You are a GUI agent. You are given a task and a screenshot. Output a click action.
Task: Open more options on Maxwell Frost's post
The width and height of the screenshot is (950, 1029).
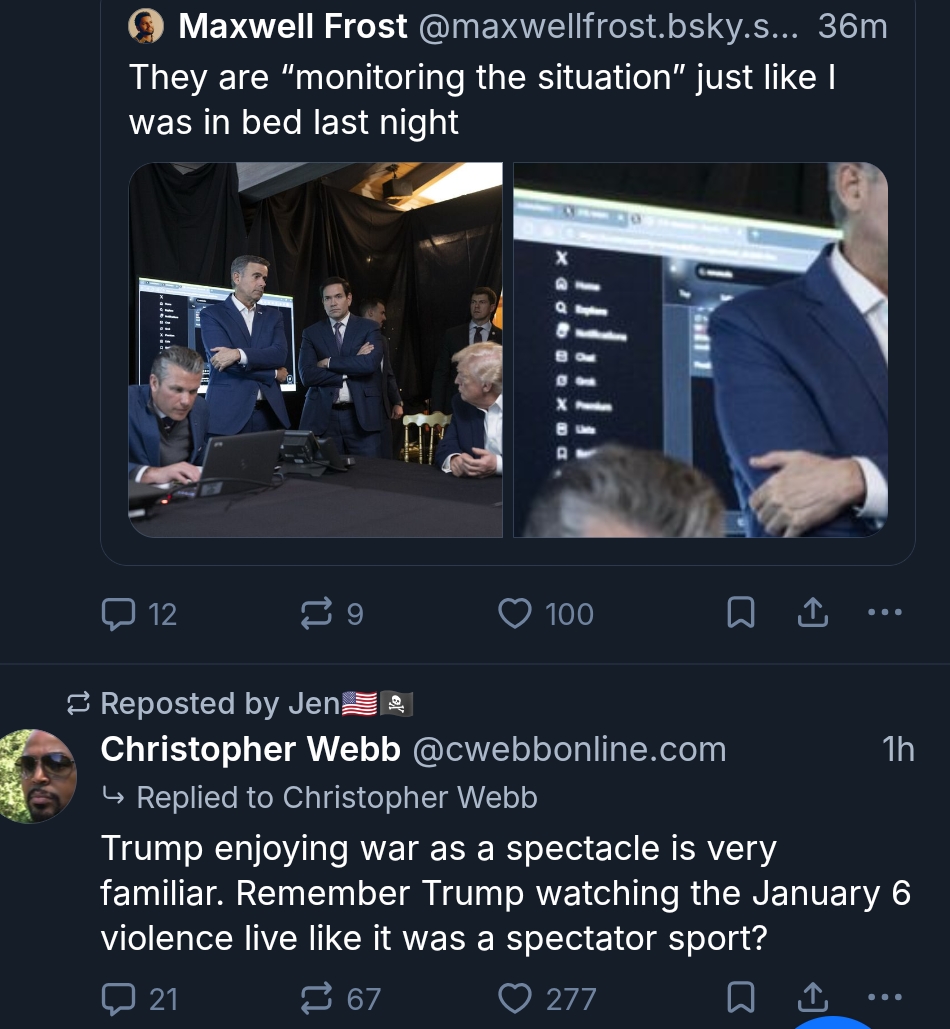tap(885, 613)
